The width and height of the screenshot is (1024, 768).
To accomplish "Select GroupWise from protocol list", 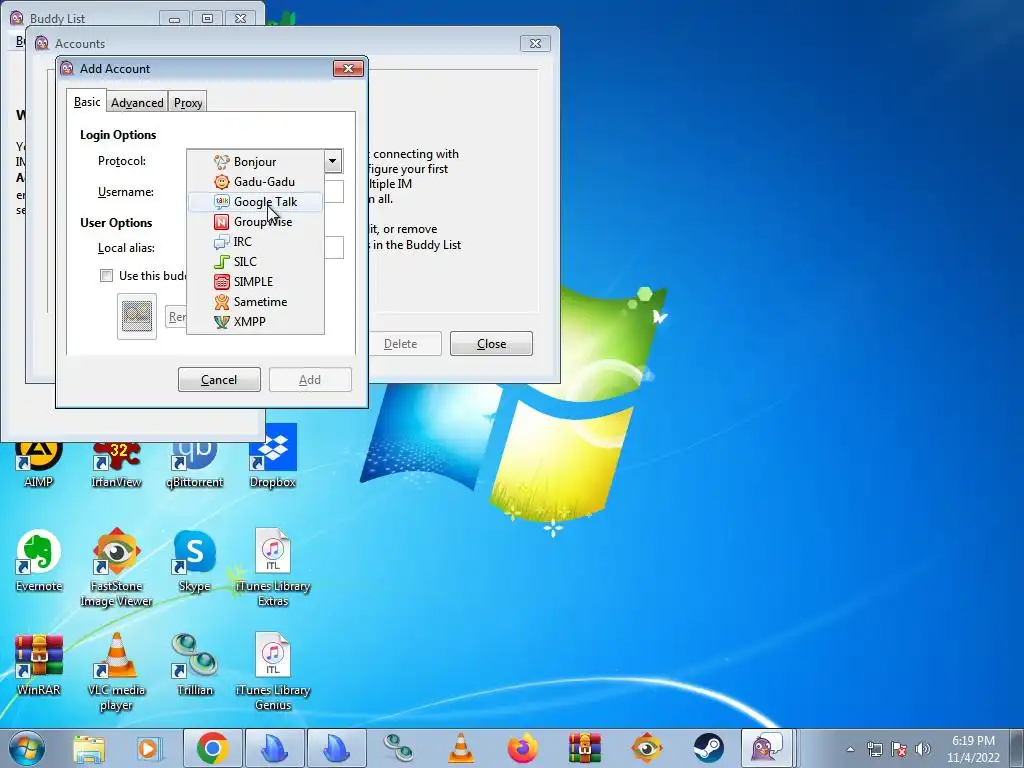I will coord(255,222).
